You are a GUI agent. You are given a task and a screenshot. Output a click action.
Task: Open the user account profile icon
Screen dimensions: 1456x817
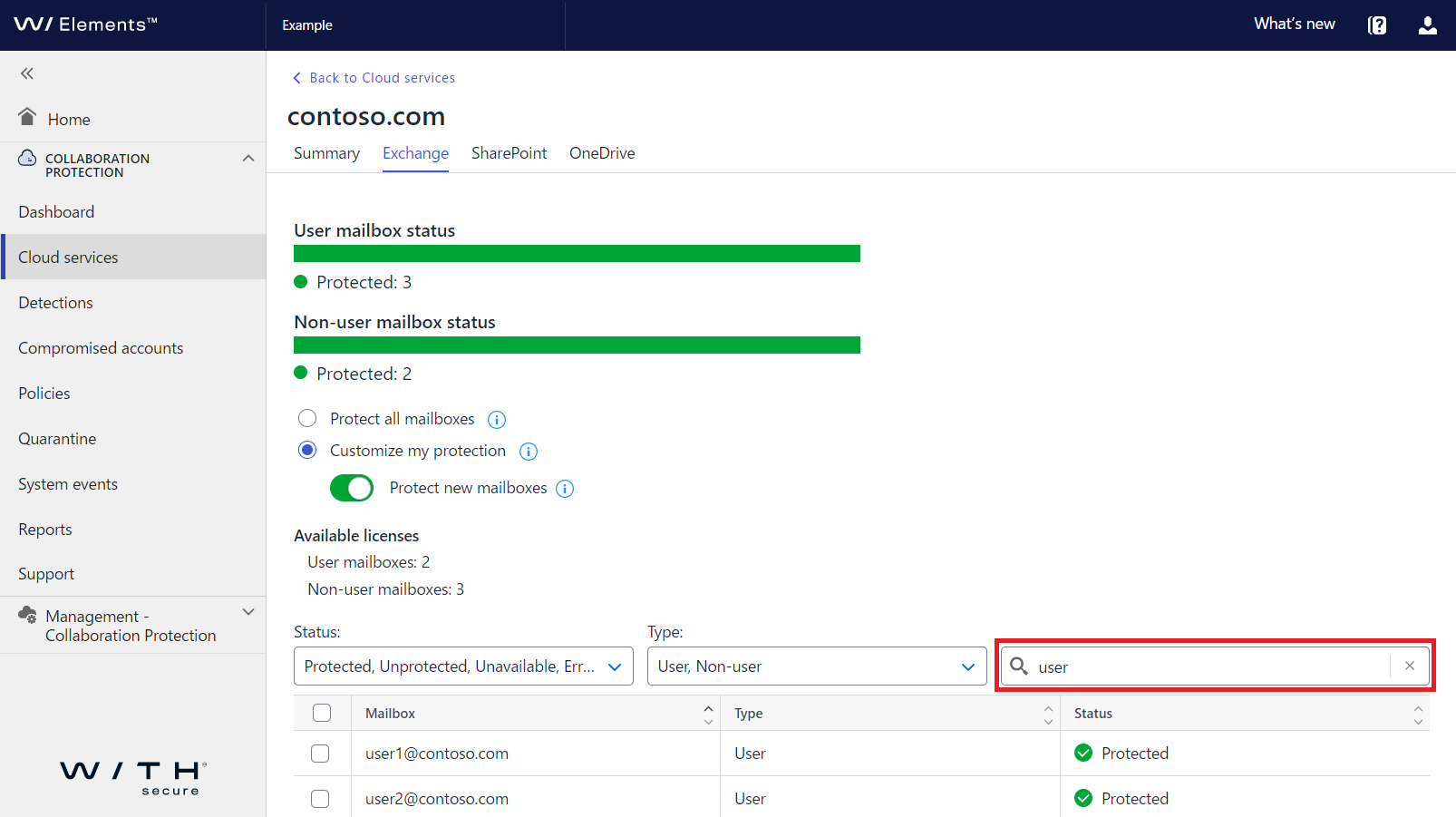pyautogui.click(x=1428, y=25)
